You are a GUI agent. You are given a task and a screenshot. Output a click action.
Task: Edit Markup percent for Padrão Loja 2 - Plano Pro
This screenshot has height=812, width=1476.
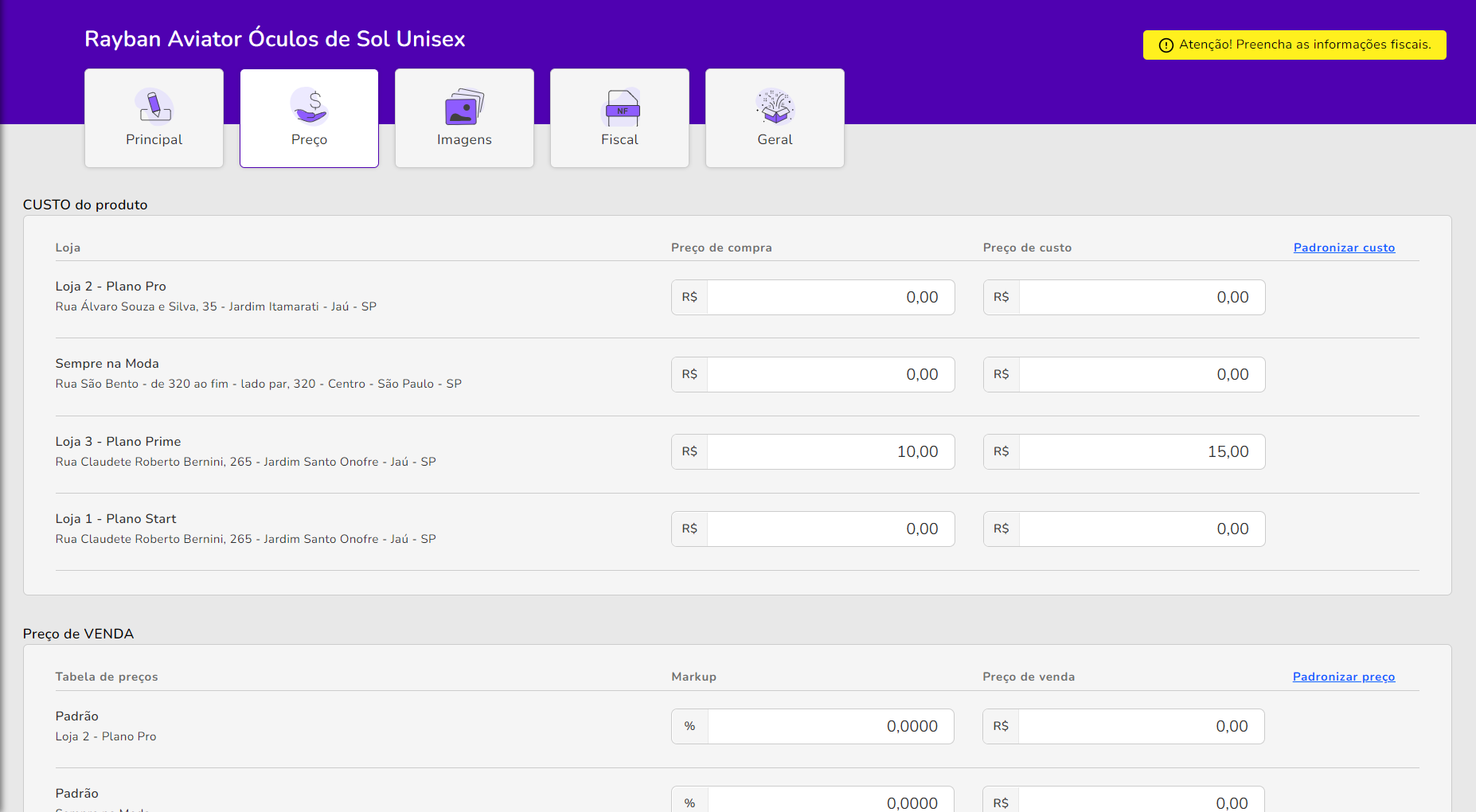813,726
